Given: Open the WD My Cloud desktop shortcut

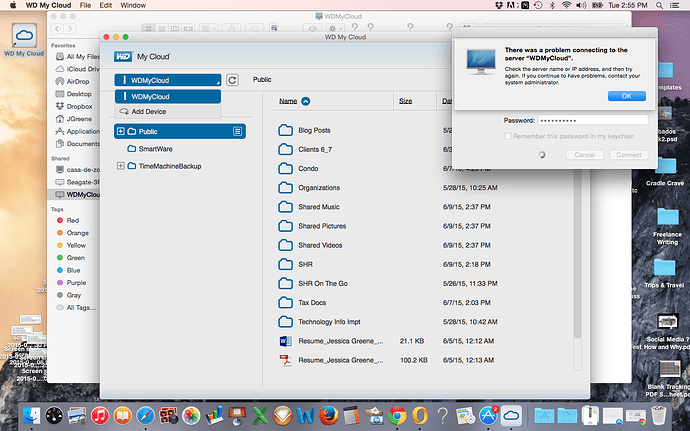Looking at the screenshot, I should (24, 40).
